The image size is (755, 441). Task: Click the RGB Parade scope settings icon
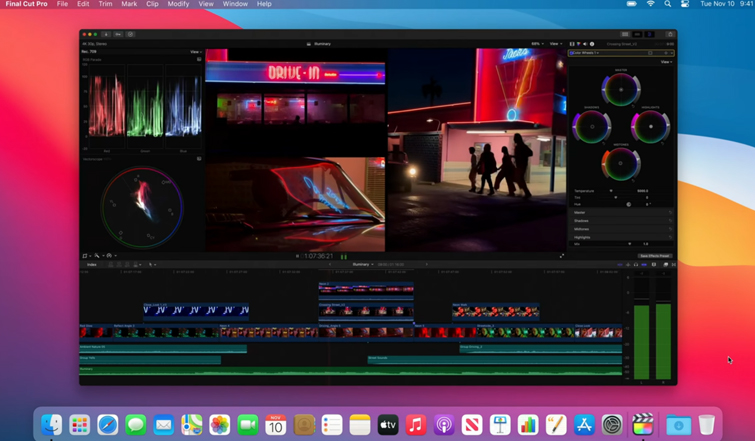pos(199,60)
